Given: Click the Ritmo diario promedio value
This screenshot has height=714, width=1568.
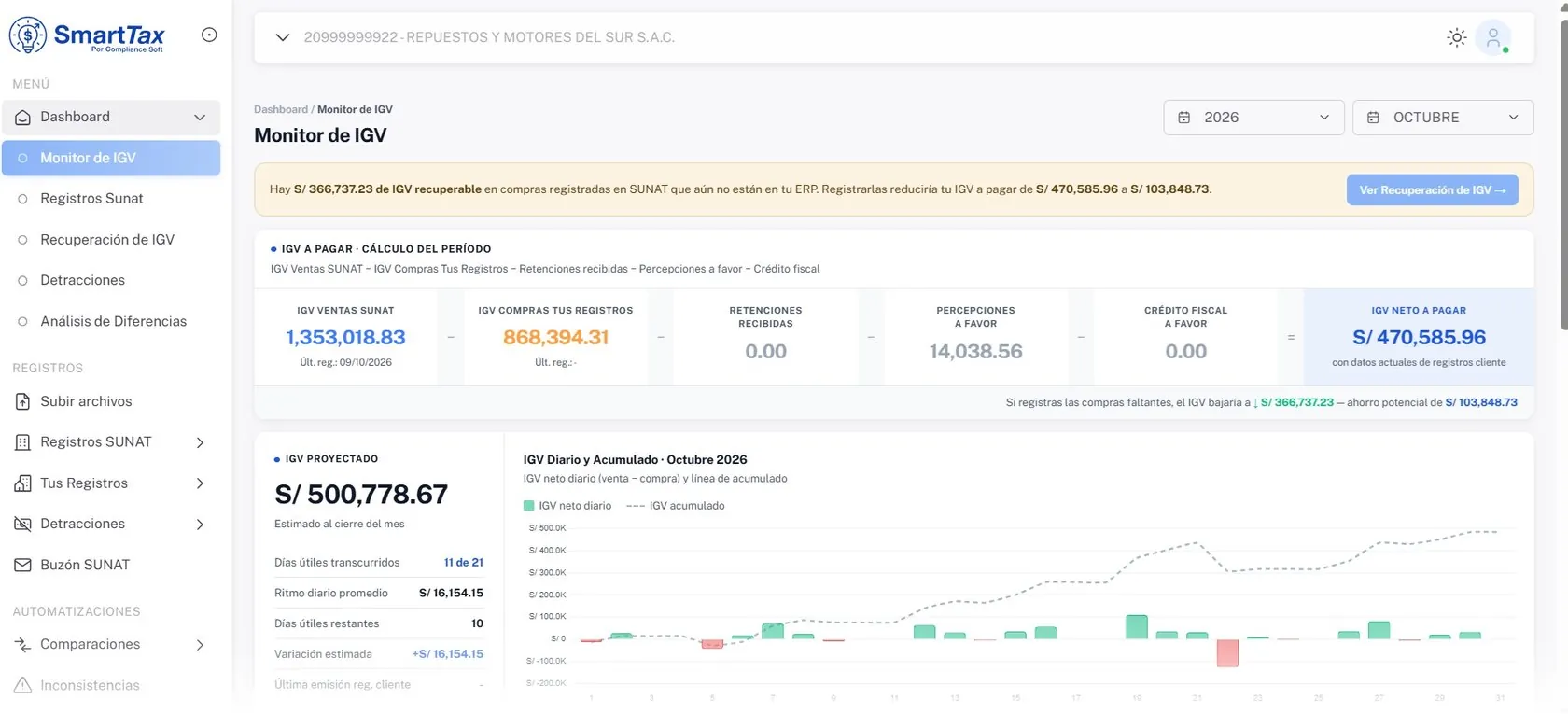Looking at the screenshot, I should [x=451, y=594].
